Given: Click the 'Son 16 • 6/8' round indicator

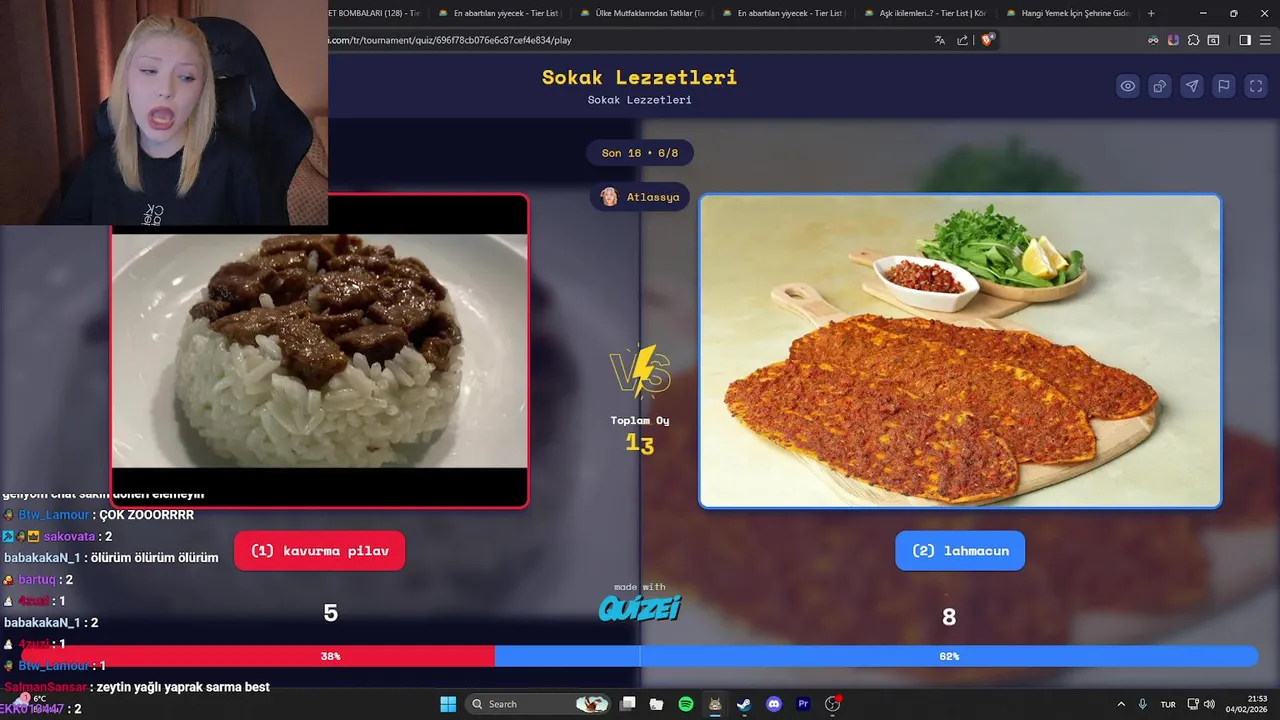Looking at the screenshot, I should point(640,153).
